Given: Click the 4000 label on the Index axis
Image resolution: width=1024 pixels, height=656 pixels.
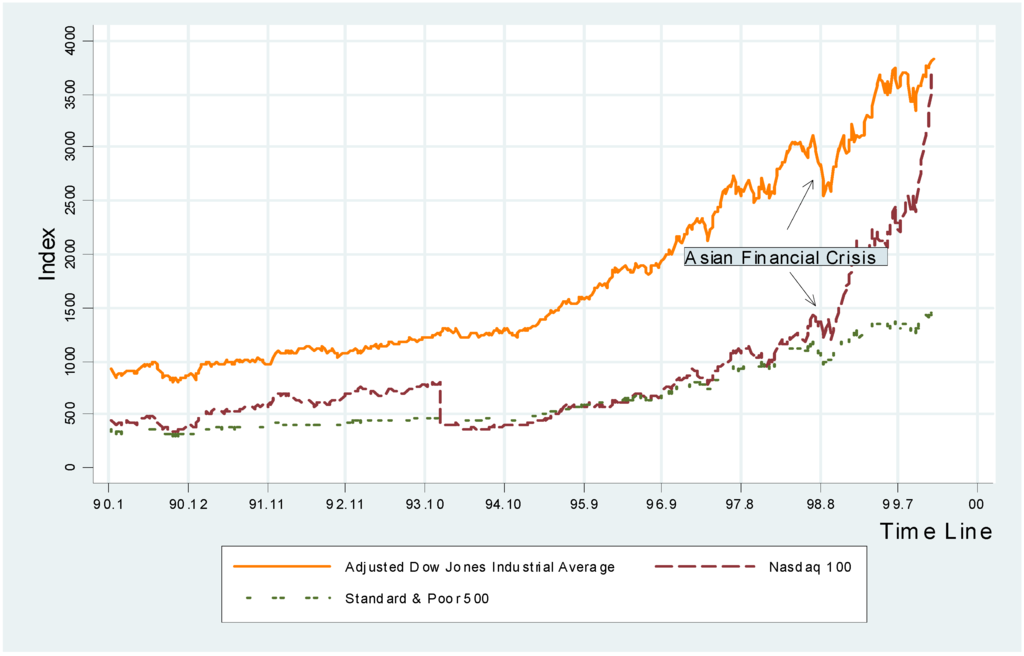Looking at the screenshot, I should (x=76, y=41).
